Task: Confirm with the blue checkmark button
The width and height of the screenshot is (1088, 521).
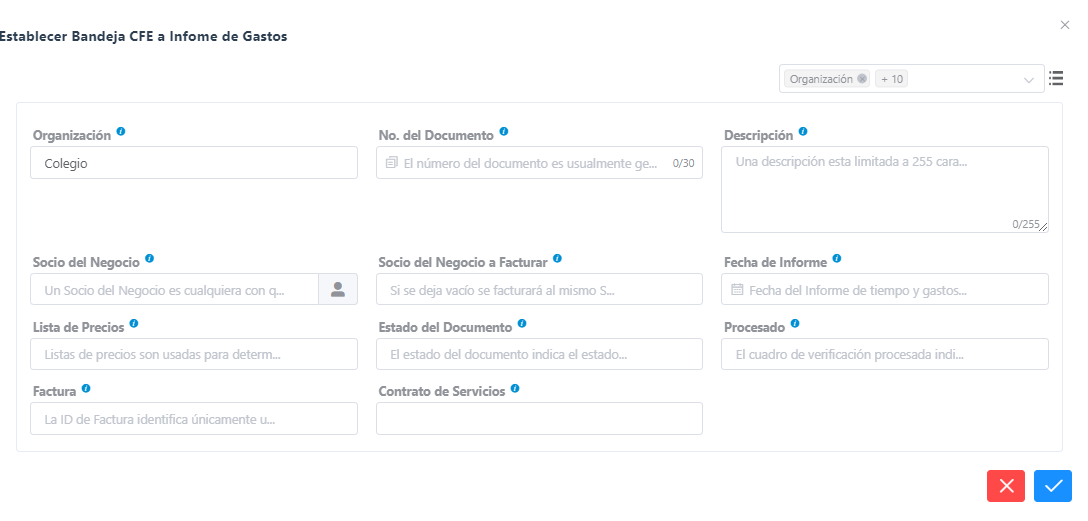Action: tap(1053, 486)
